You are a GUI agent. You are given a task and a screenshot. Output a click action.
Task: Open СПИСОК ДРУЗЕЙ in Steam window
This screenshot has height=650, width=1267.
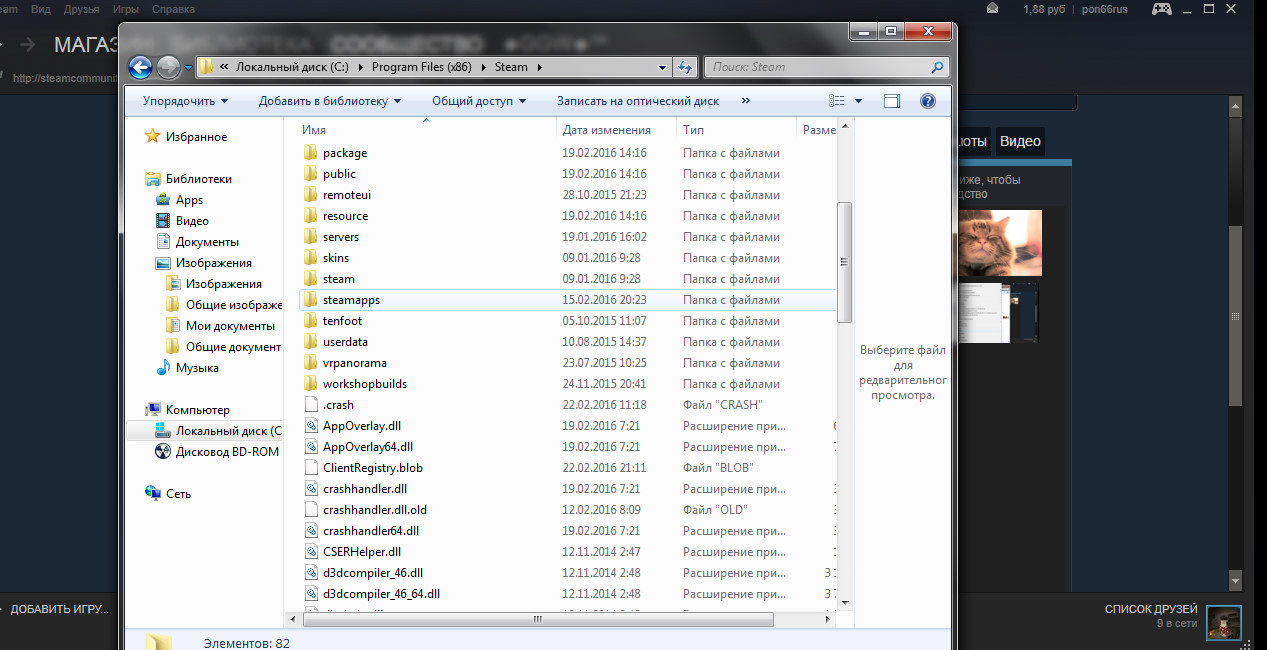click(1151, 609)
